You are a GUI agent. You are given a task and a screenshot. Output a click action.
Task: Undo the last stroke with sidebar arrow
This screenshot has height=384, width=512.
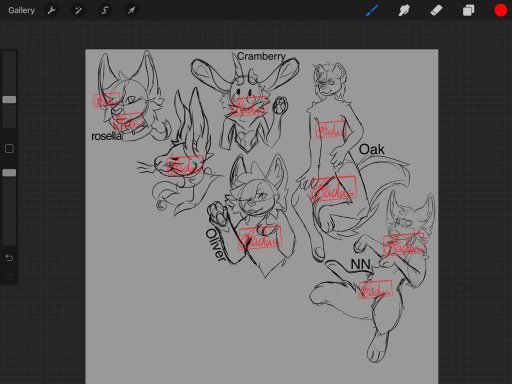click(9, 258)
